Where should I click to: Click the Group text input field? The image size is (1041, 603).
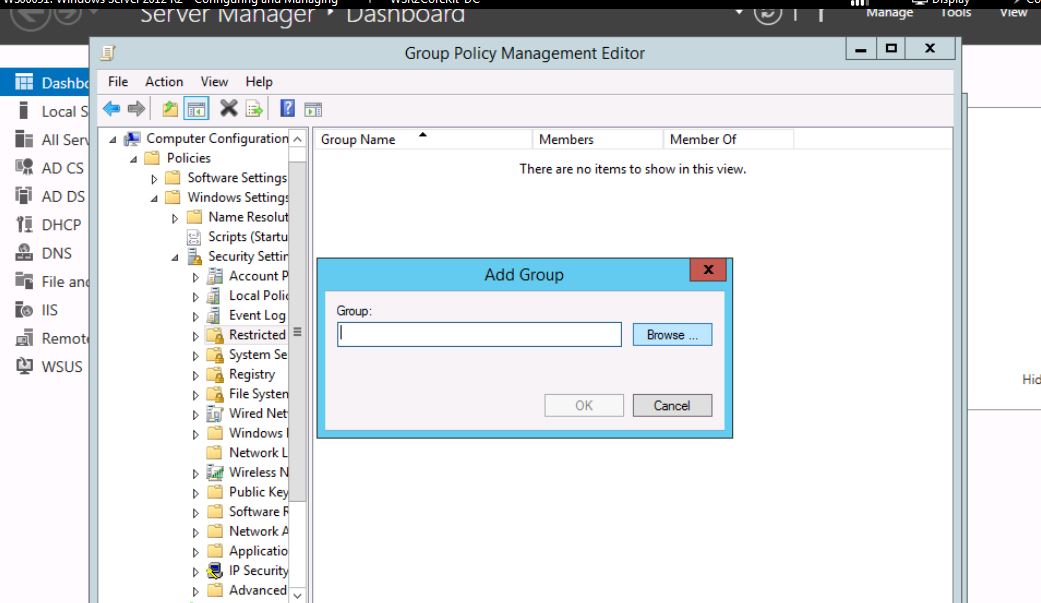pos(479,335)
